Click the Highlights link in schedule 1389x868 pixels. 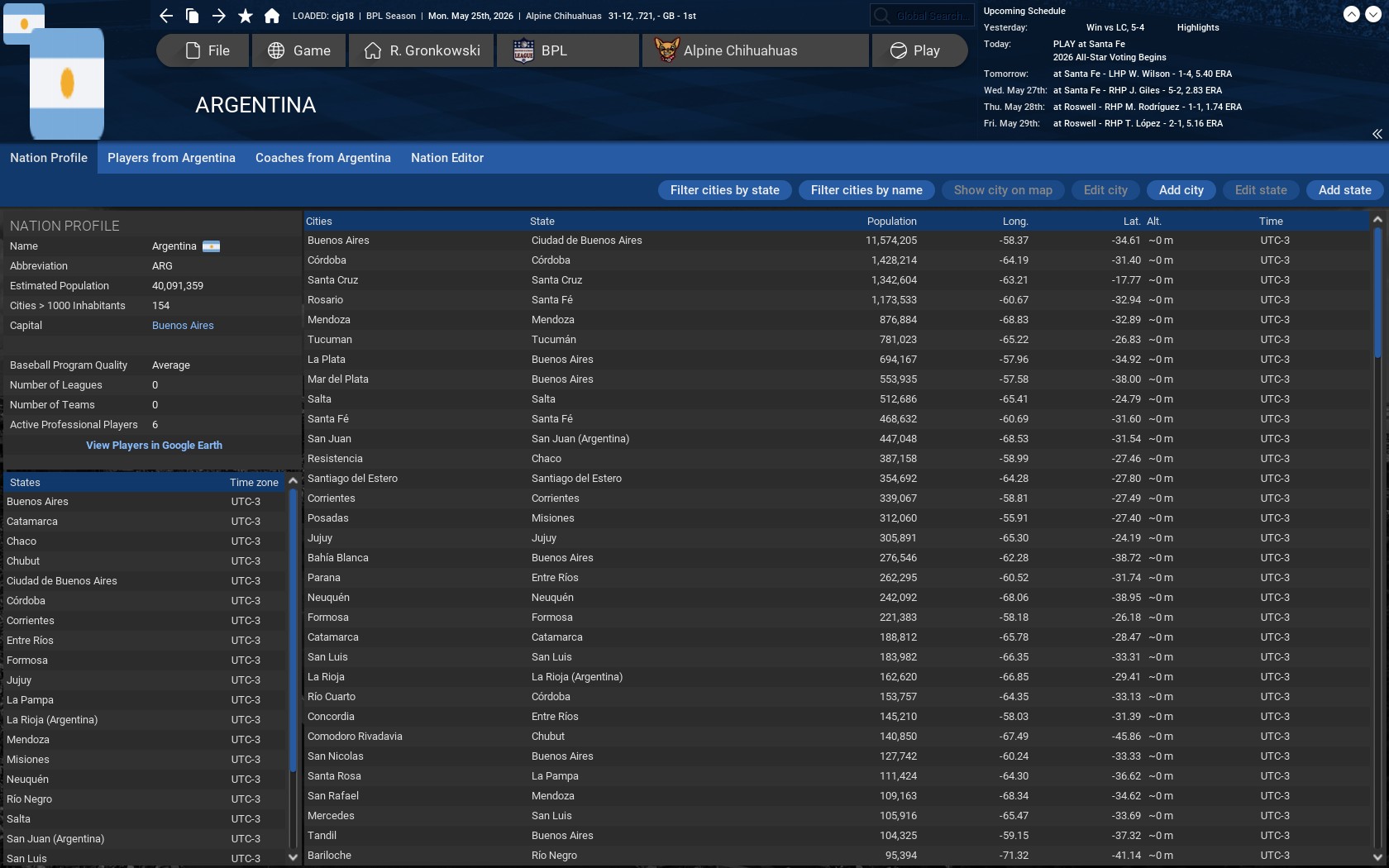tap(1198, 27)
